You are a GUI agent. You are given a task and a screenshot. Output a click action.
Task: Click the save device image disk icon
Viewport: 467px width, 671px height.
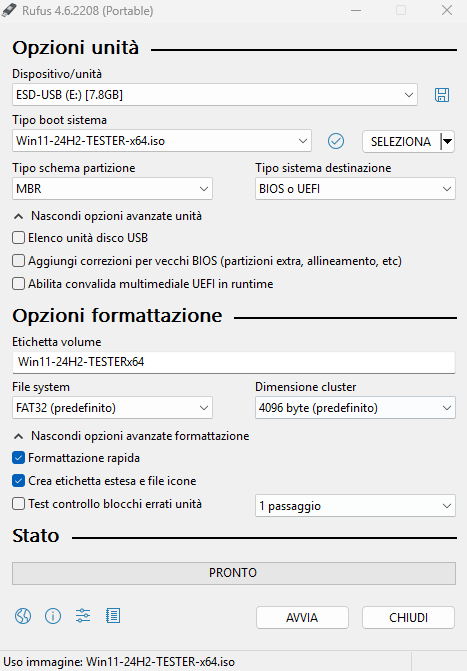pos(442,95)
